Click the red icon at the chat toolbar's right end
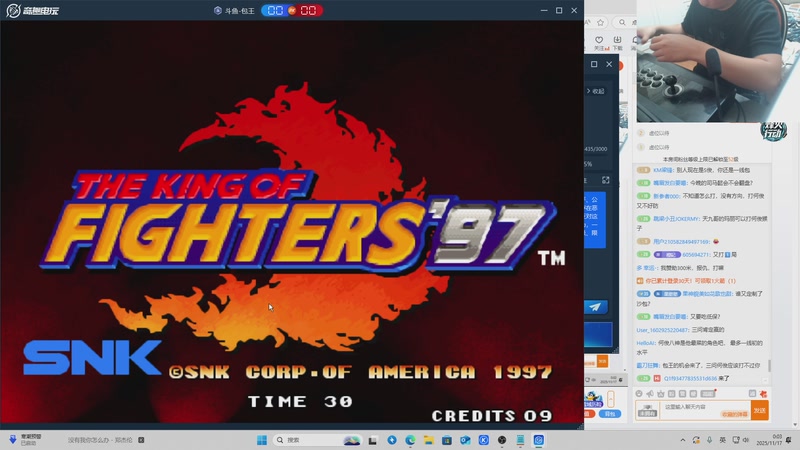The width and height of the screenshot is (800, 450). point(763,394)
